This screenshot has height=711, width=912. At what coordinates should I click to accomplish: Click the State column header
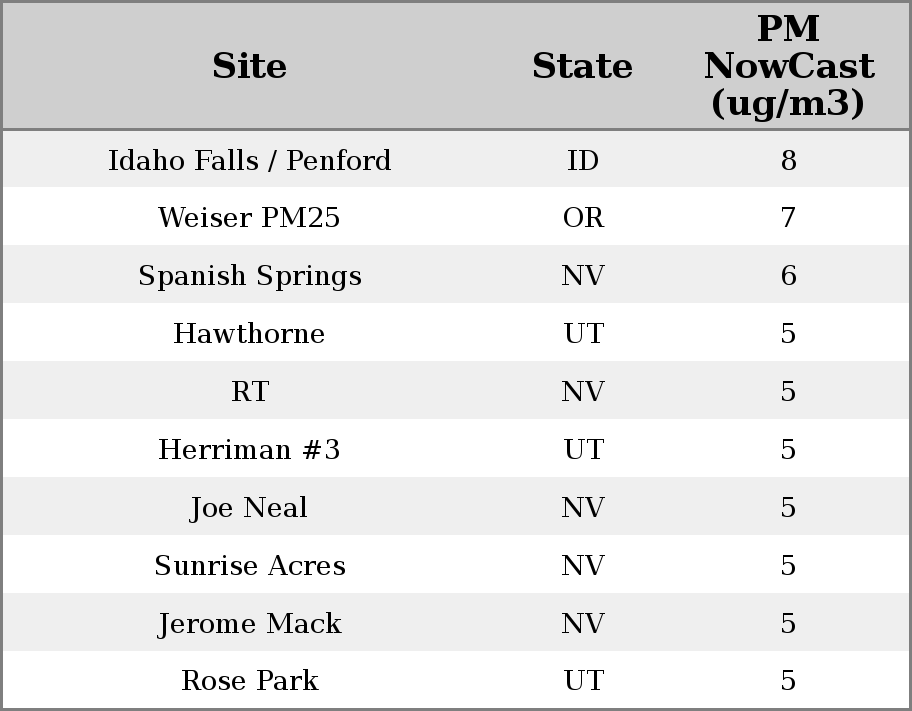(x=582, y=66)
